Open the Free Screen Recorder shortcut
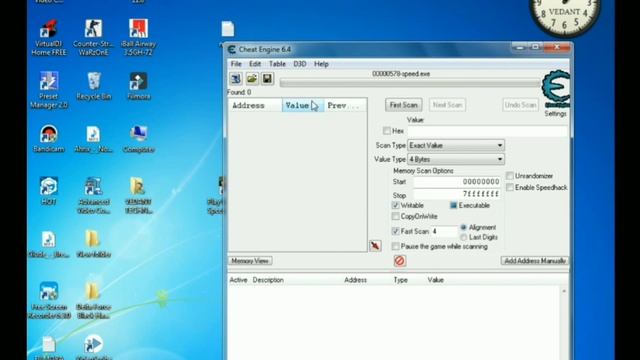Screen dimensions: 640x360 point(49,300)
